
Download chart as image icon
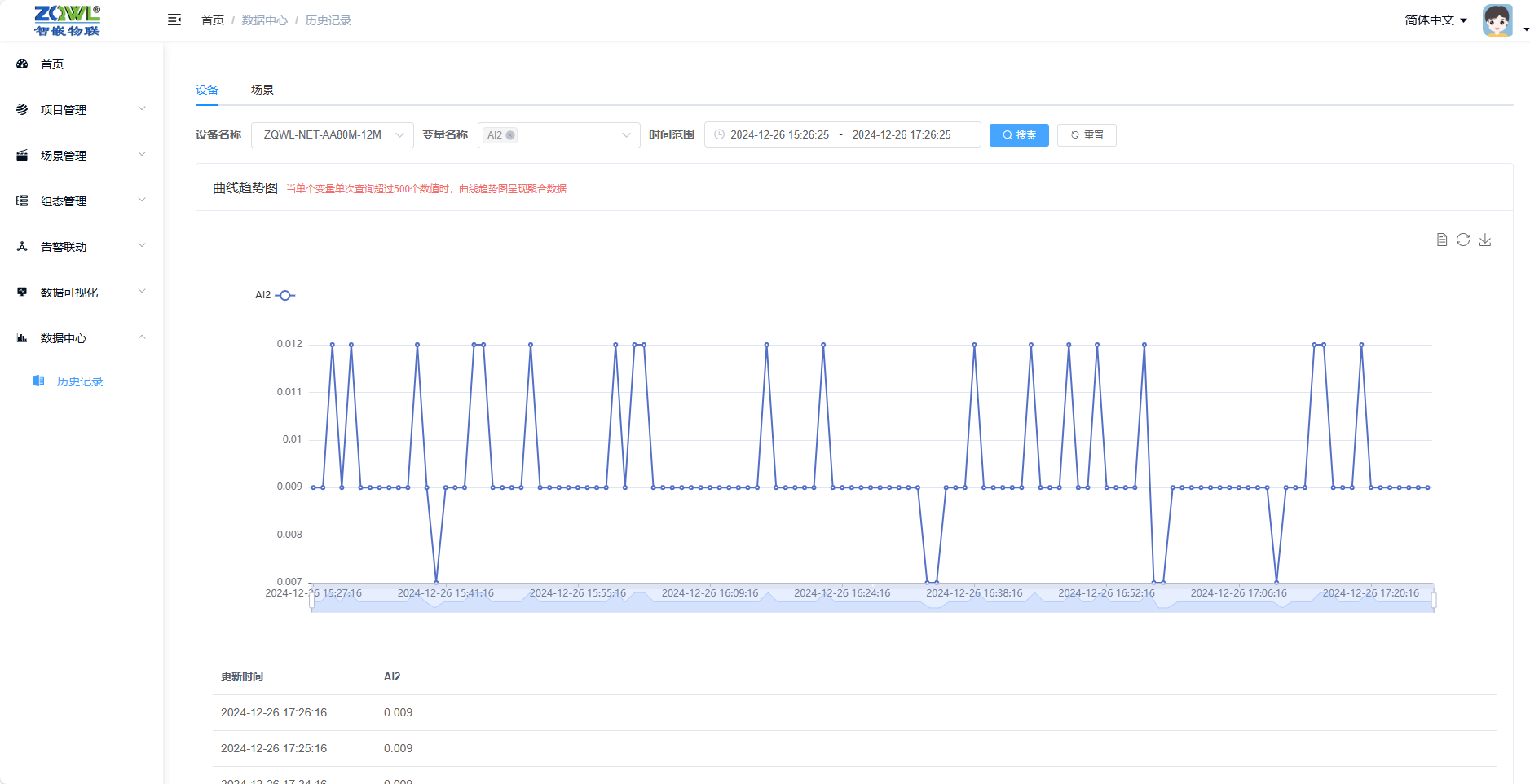1485,240
